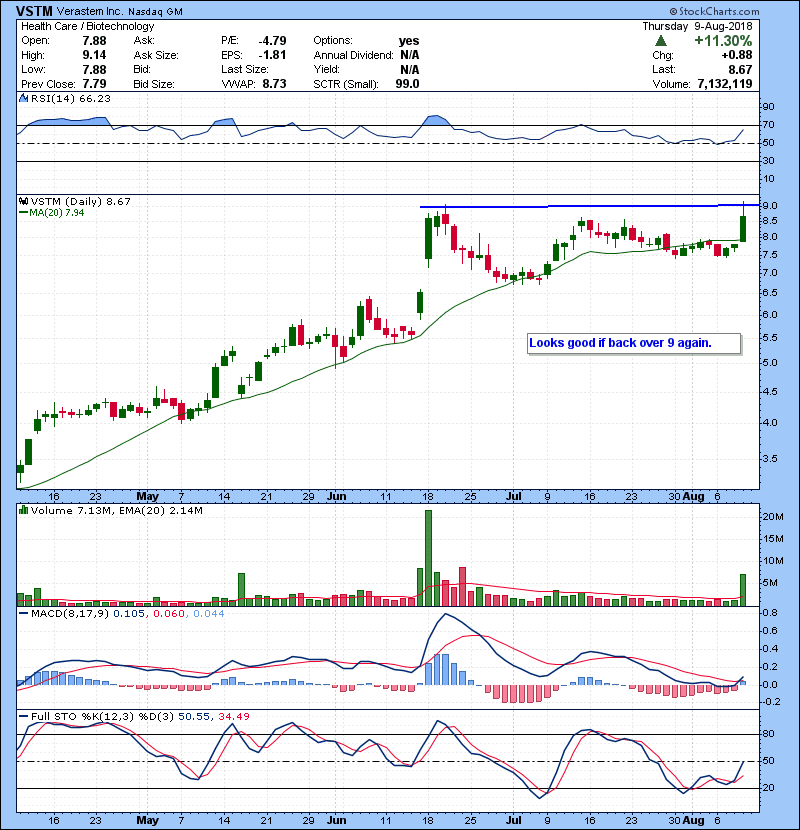Click the +11.30% change value
Screen dimensions: 800x830
[x=723, y=41]
